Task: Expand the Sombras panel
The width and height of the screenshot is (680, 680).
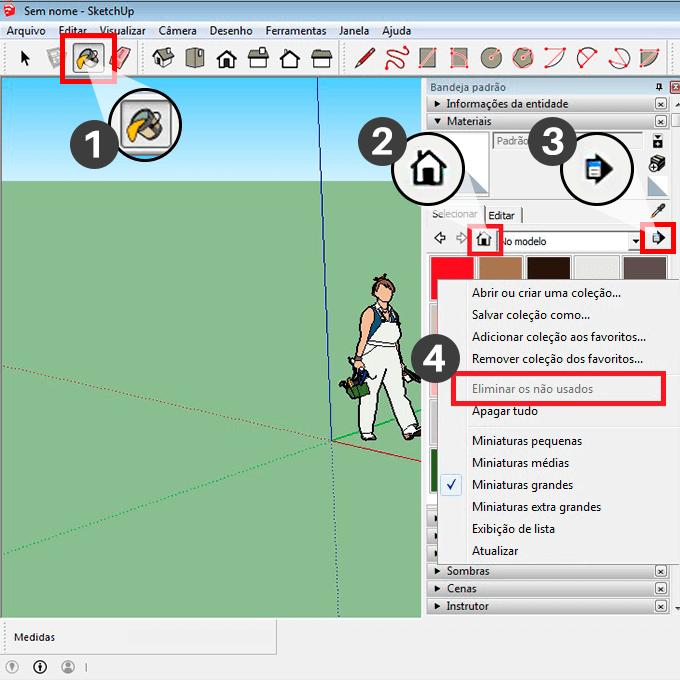Action: pos(467,571)
